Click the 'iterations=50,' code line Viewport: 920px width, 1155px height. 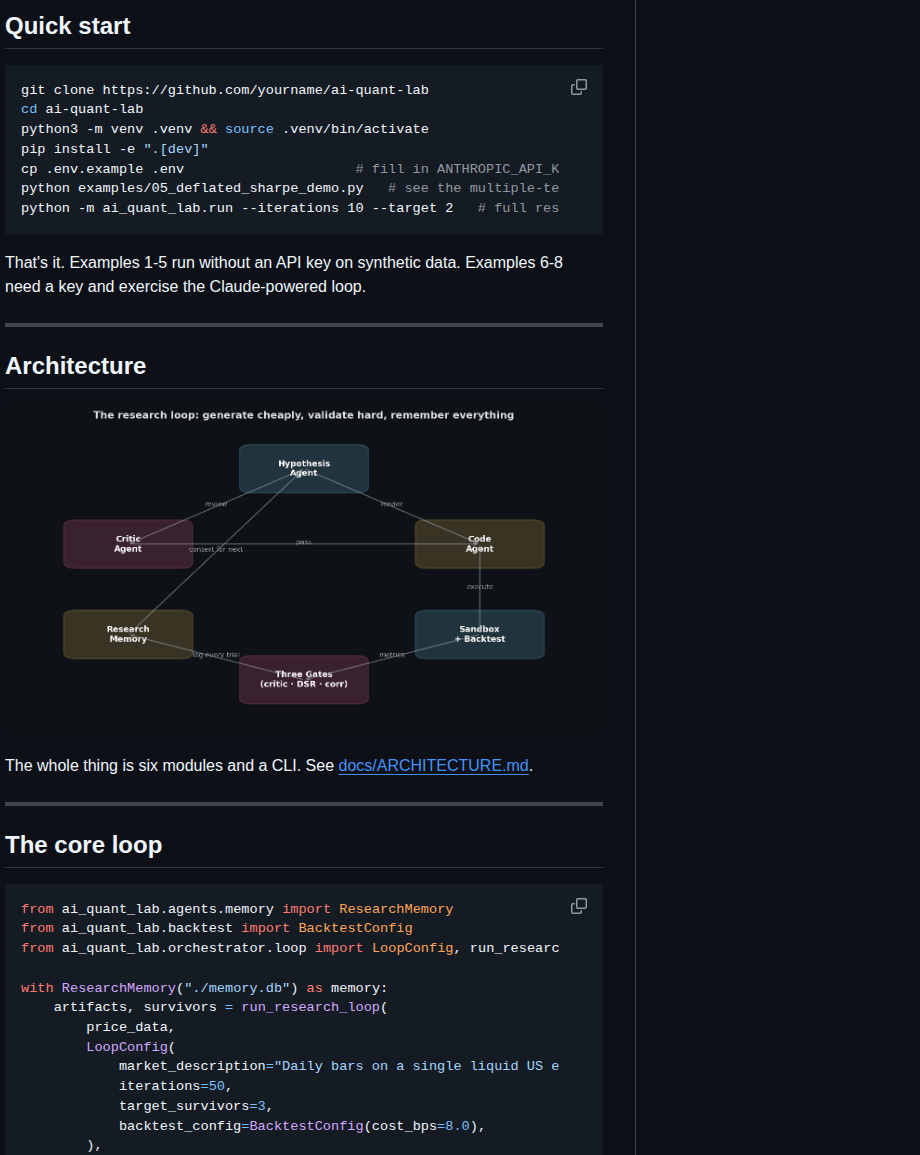click(x=175, y=1086)
